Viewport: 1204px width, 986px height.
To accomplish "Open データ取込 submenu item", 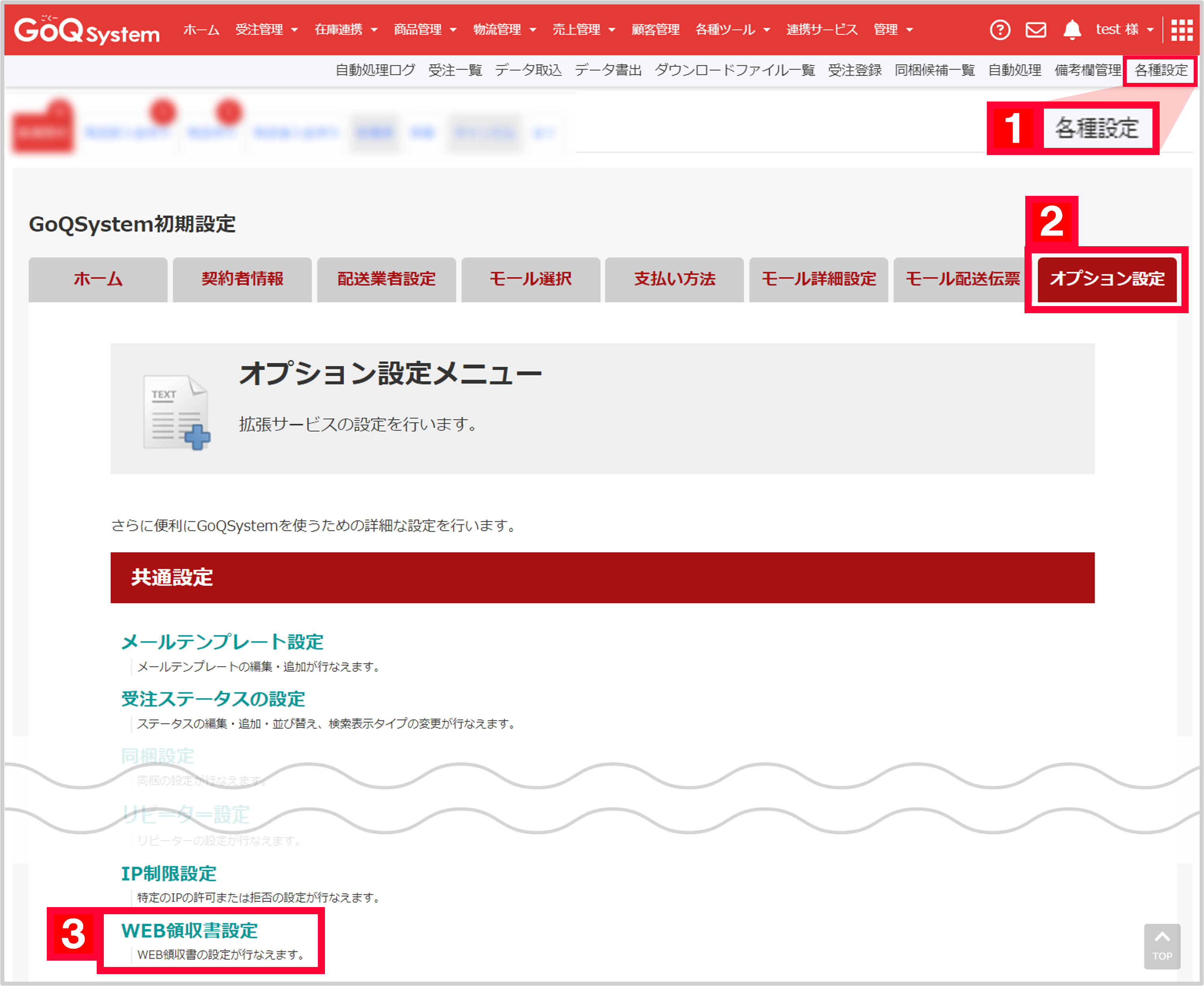I will click(x=528, y=71).
